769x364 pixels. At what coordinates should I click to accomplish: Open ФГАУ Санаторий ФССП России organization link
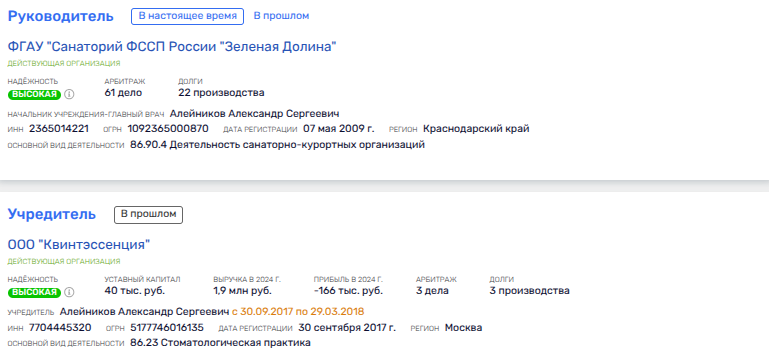point(172,47)
